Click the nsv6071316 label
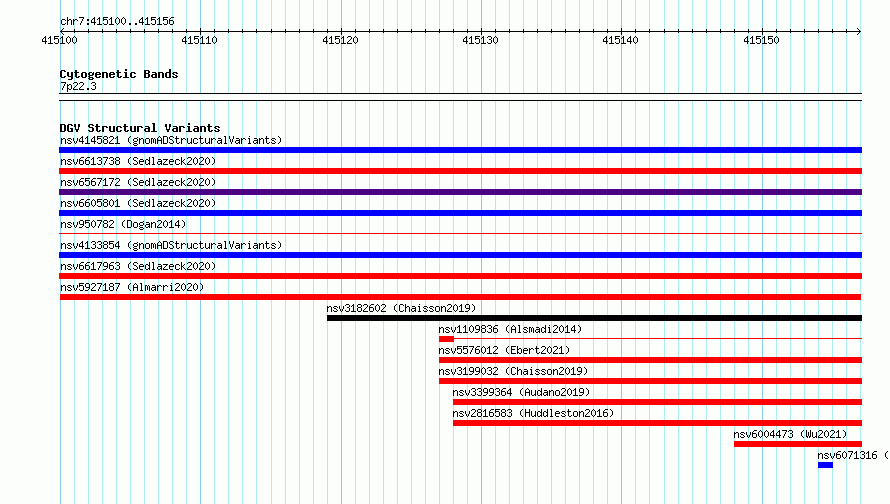890x504 pixels. tap(853, 455)
